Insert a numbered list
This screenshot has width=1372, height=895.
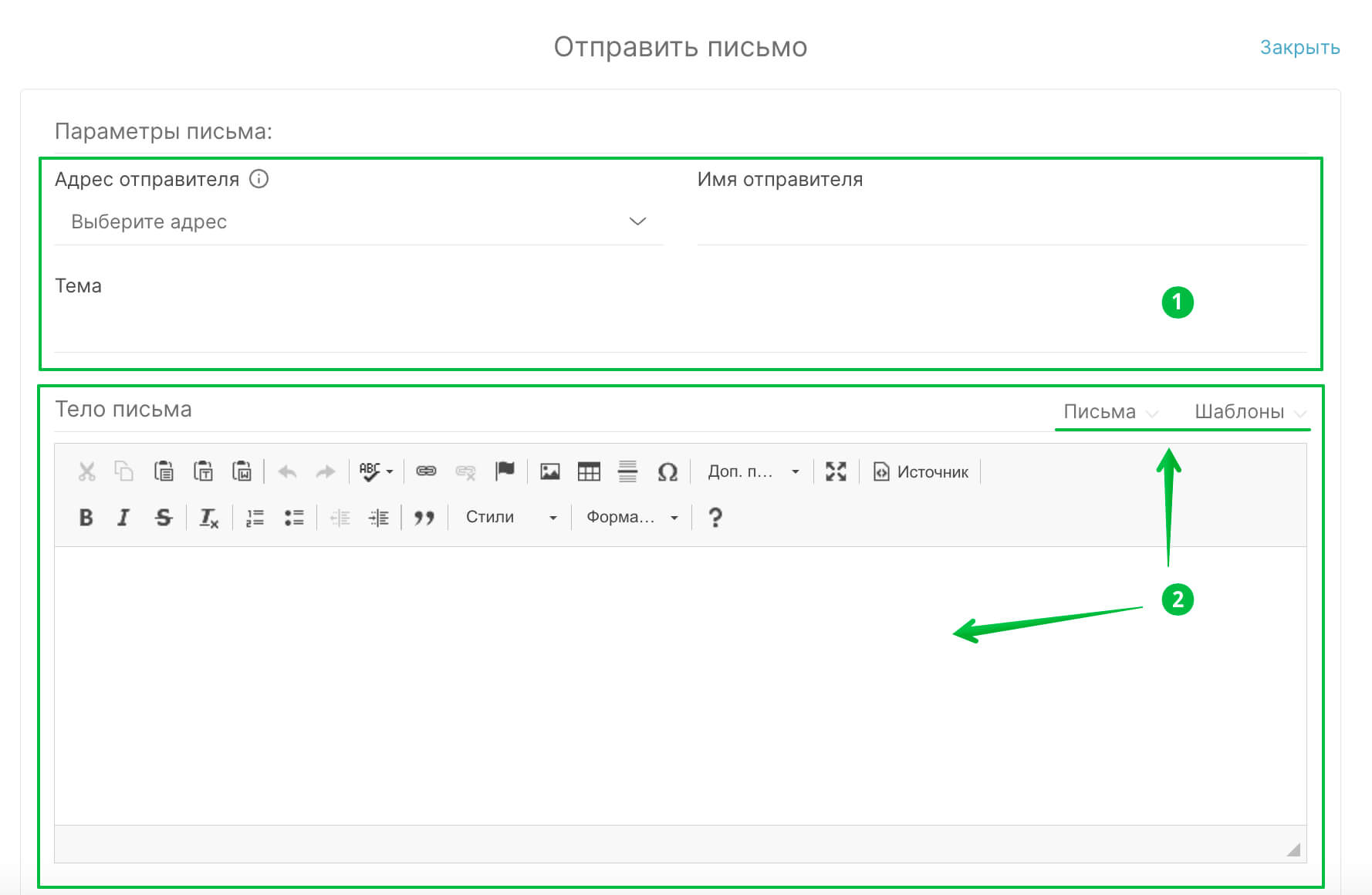pos(255,518)
